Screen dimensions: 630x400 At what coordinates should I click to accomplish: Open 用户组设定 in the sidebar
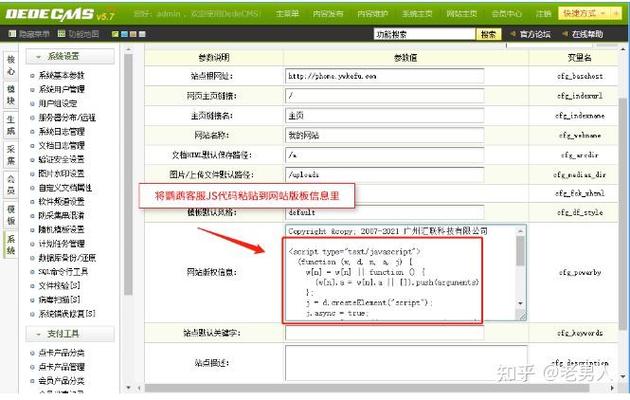coord(57,103)
